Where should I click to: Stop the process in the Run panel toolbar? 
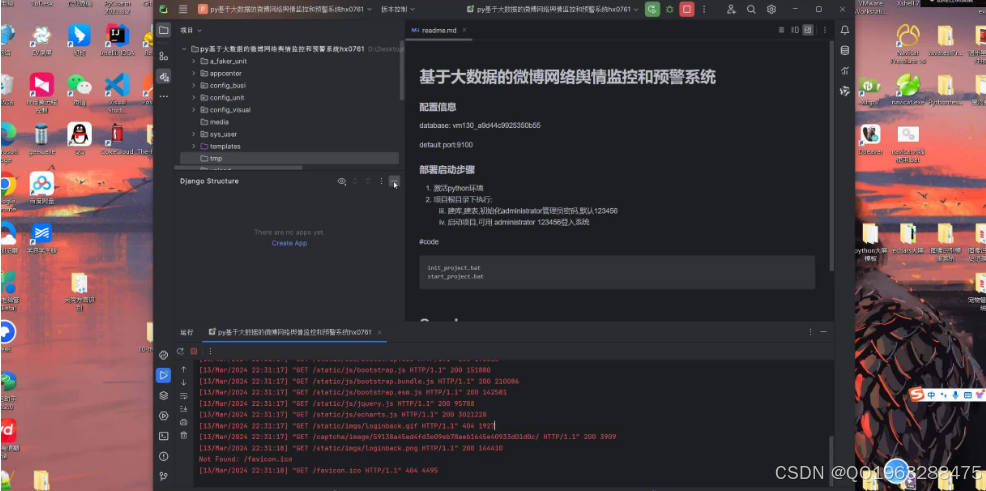(x=194, y=351)
